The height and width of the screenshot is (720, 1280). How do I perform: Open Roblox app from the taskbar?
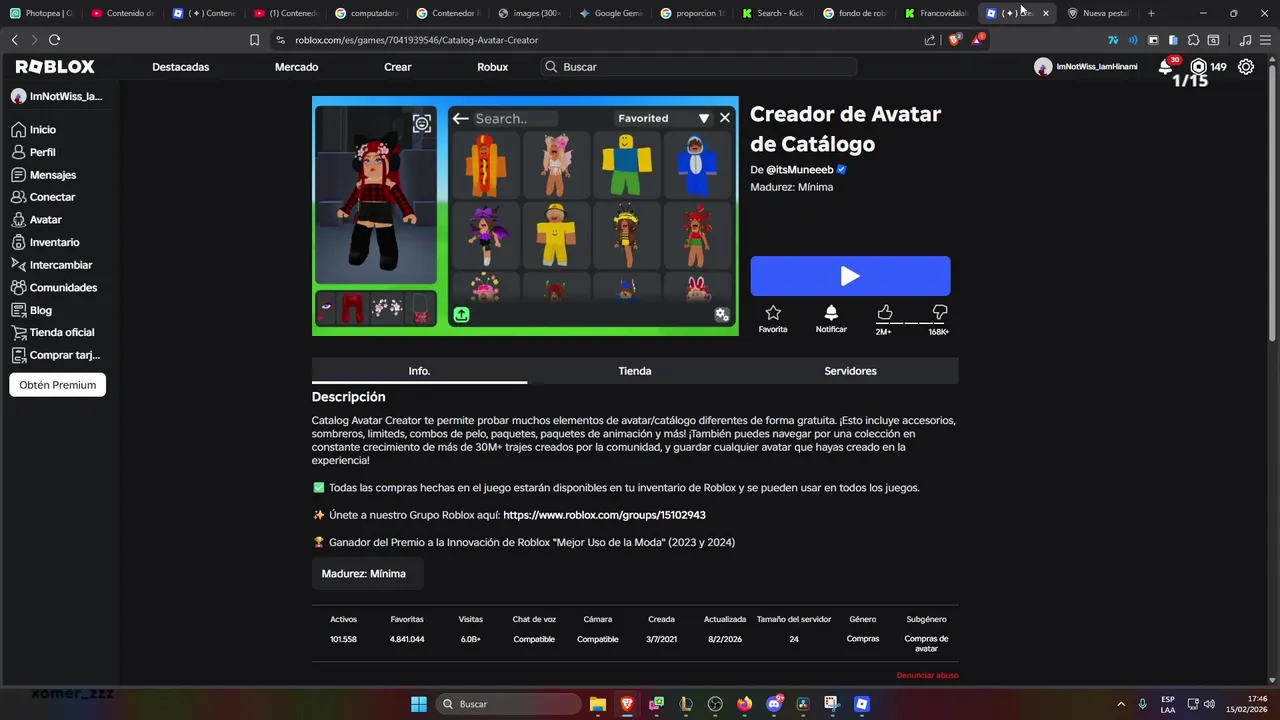(862, 704)
